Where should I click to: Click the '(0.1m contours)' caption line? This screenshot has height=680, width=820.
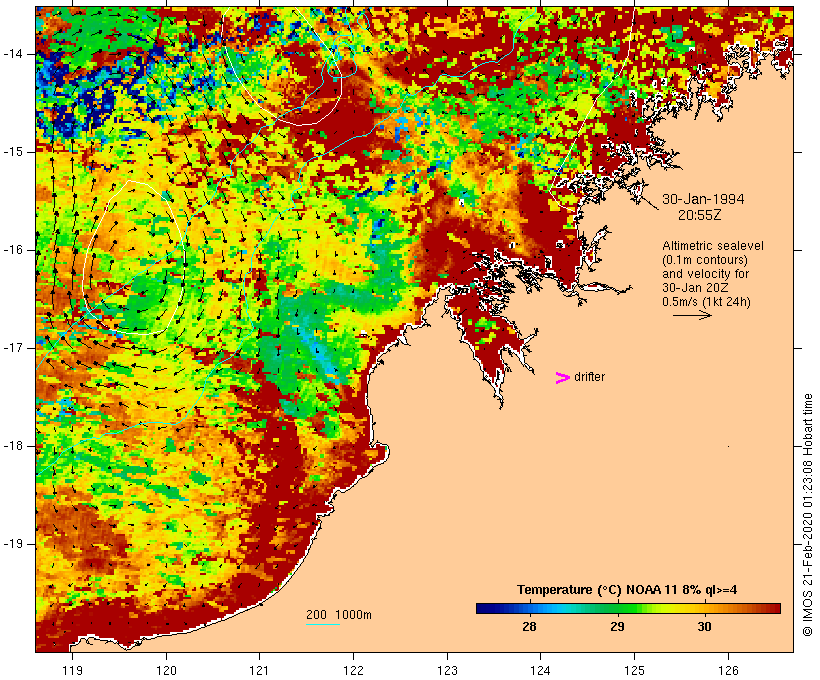click(704, 260)
